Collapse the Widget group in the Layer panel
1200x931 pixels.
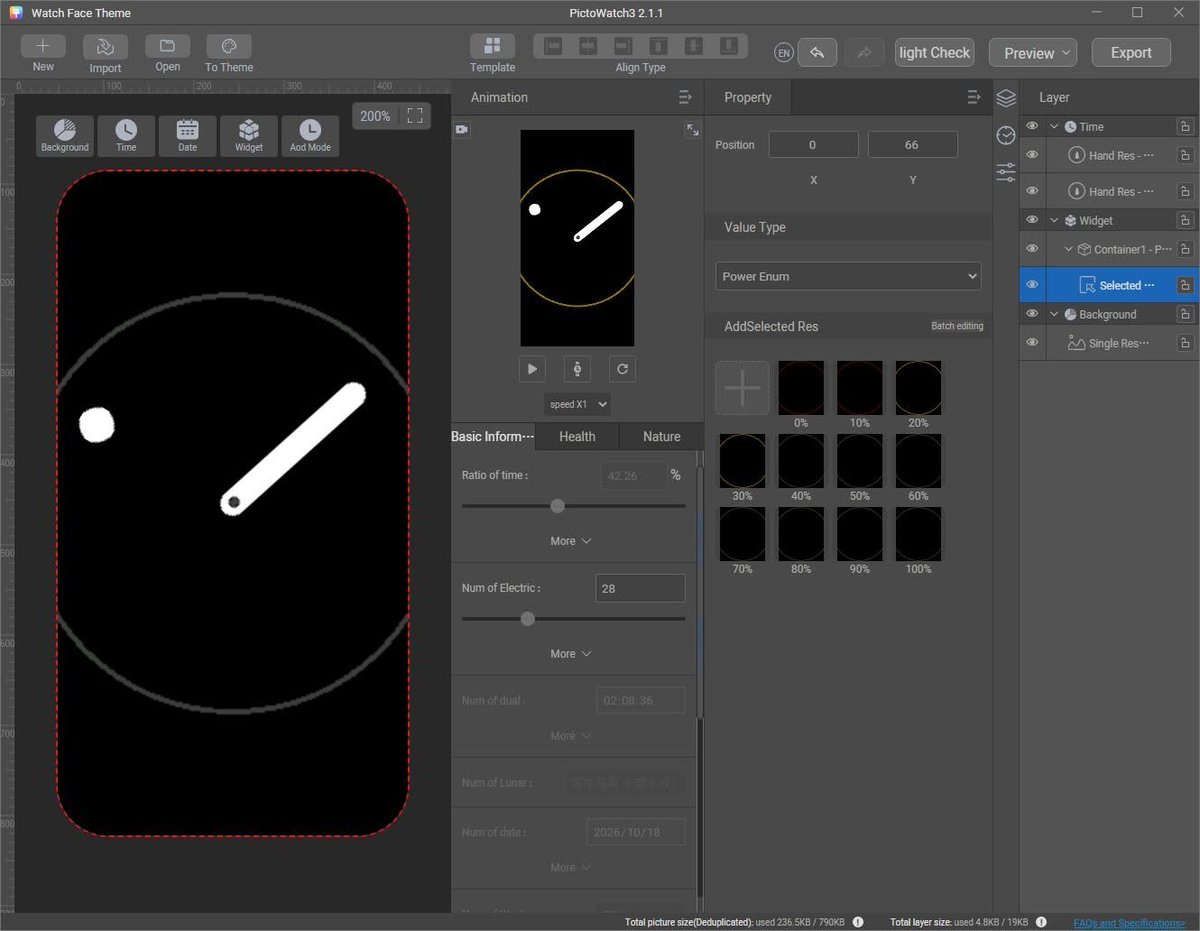pos(1054,221)
